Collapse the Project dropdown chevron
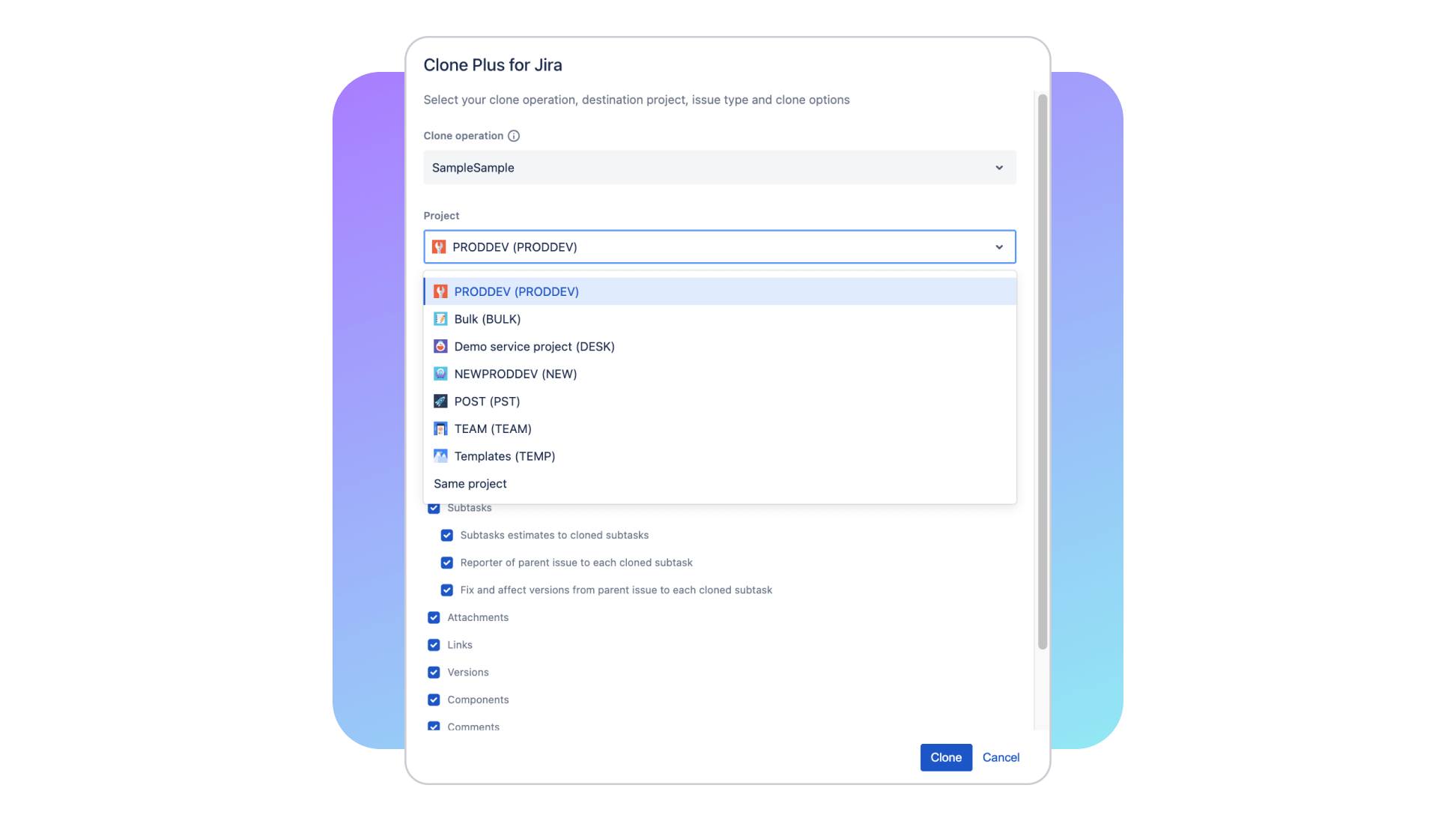 [999, 247]
